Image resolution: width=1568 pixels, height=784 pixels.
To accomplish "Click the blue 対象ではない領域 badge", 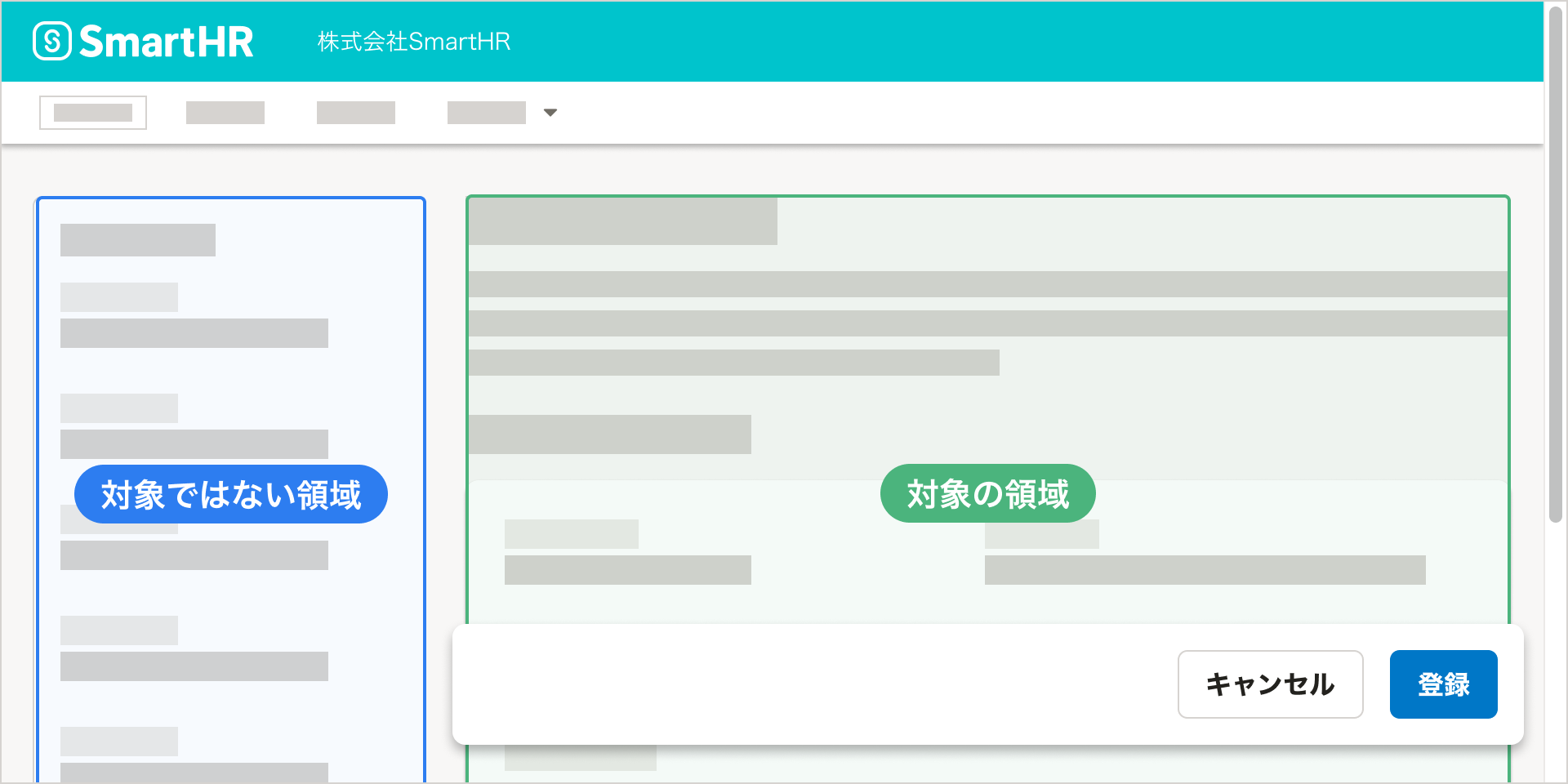I will 230,494.
